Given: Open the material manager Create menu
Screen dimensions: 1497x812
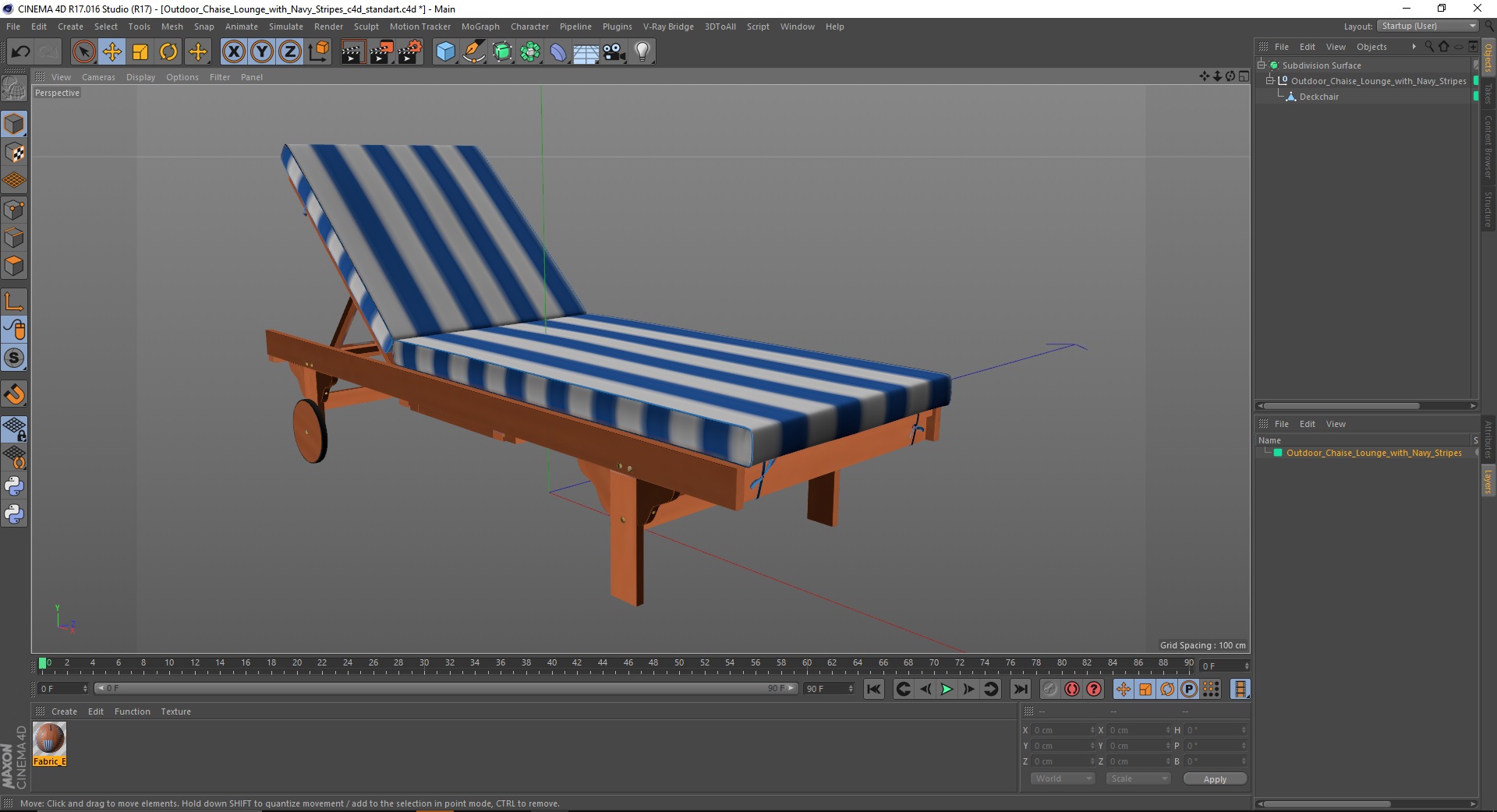Looking at the screenshot, I should (x=64, y=711).
